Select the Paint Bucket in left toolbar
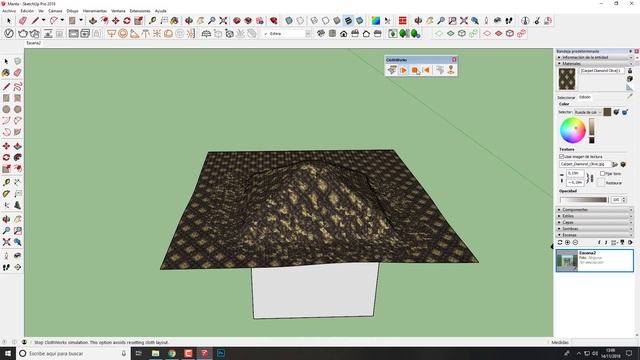Image resolution: width=640 pixels, height=360 pixels. pos(6,73)
